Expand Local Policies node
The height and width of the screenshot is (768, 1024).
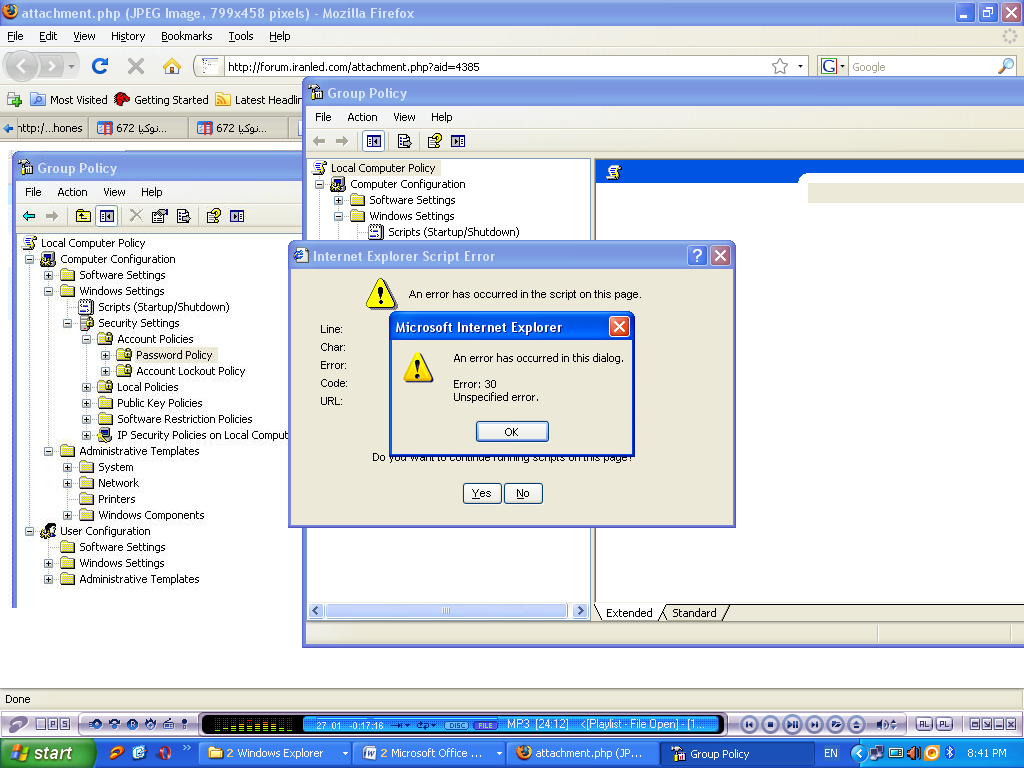(x=86, y=387)
